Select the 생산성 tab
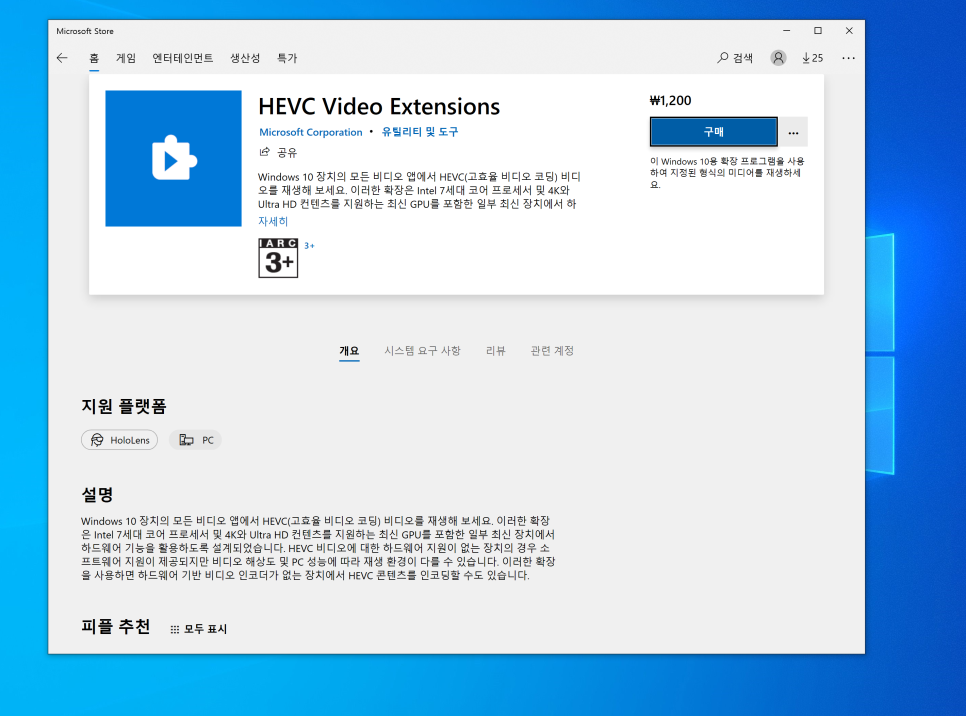The image size is (966, 716). pyautogui.click(x=245, y=58)
